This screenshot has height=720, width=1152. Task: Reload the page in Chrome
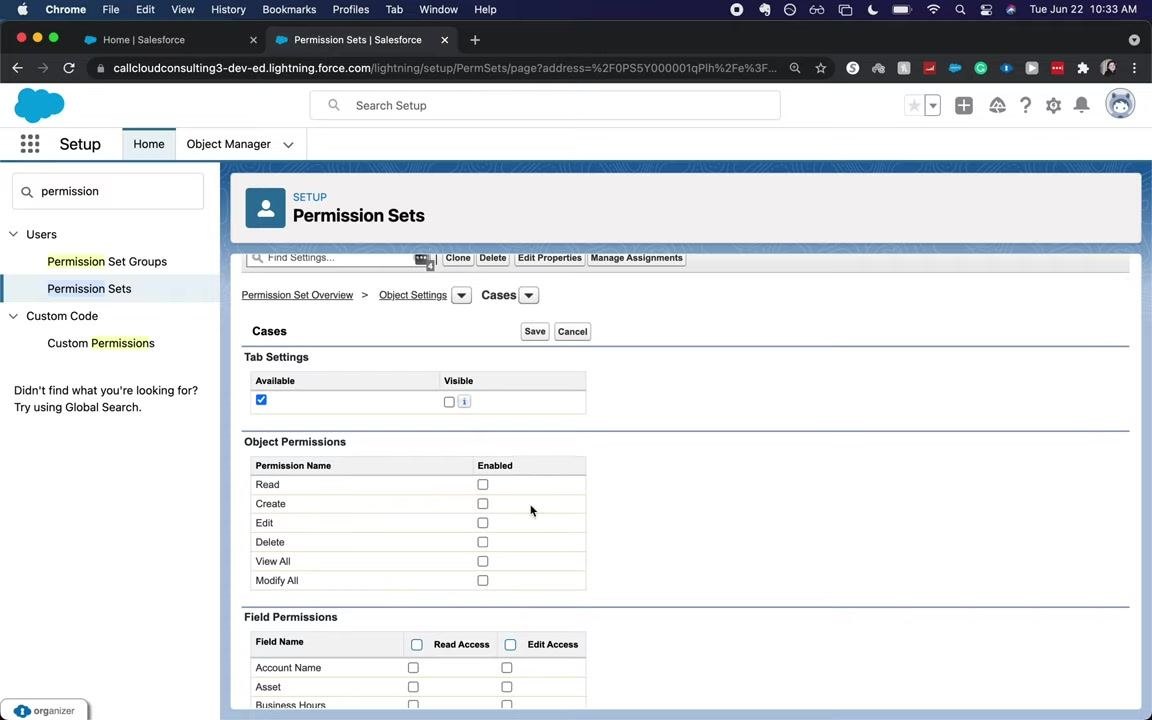click(x=69, y=68)
